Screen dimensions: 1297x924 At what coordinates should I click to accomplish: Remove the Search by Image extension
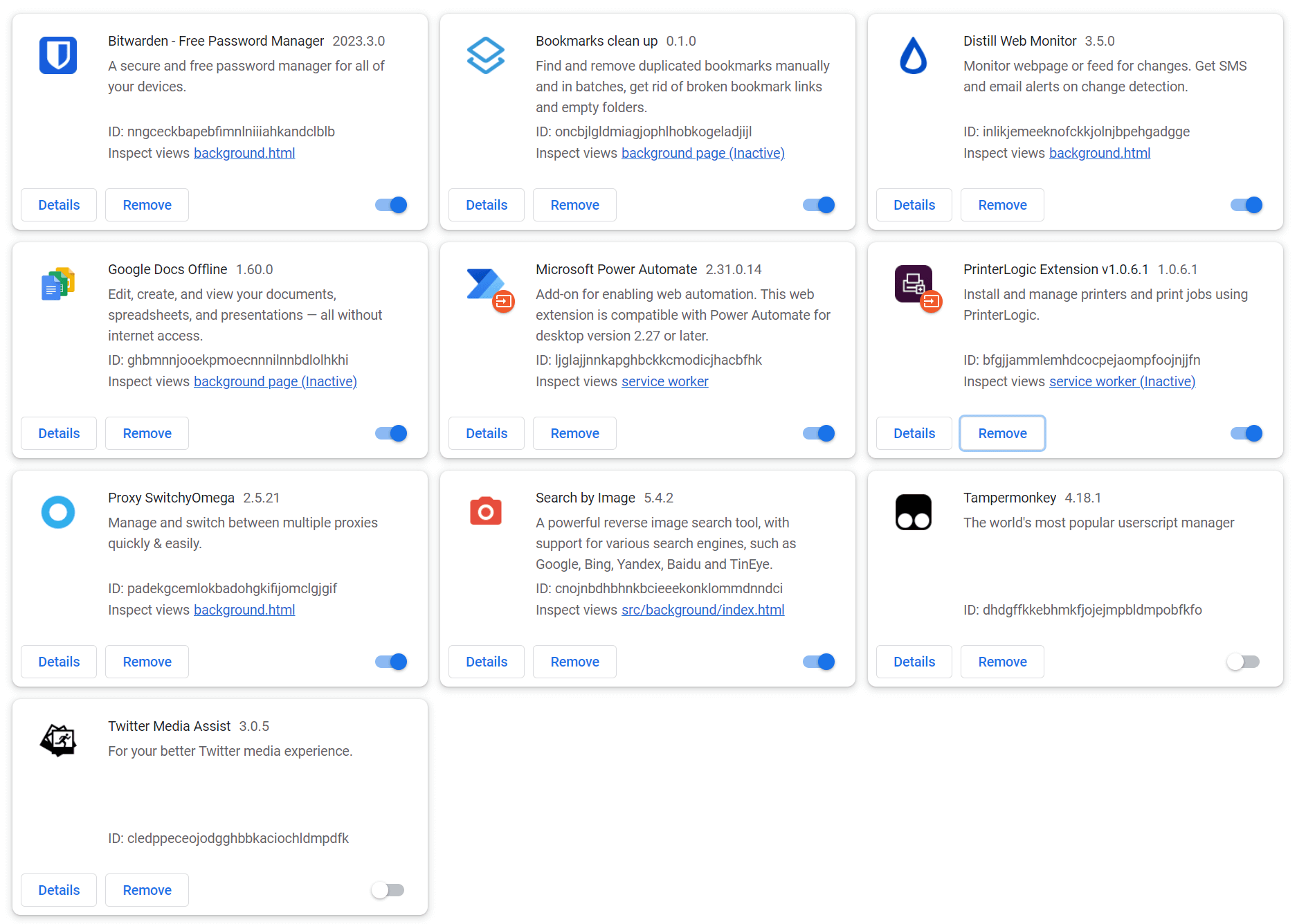[x=574, y=662]
